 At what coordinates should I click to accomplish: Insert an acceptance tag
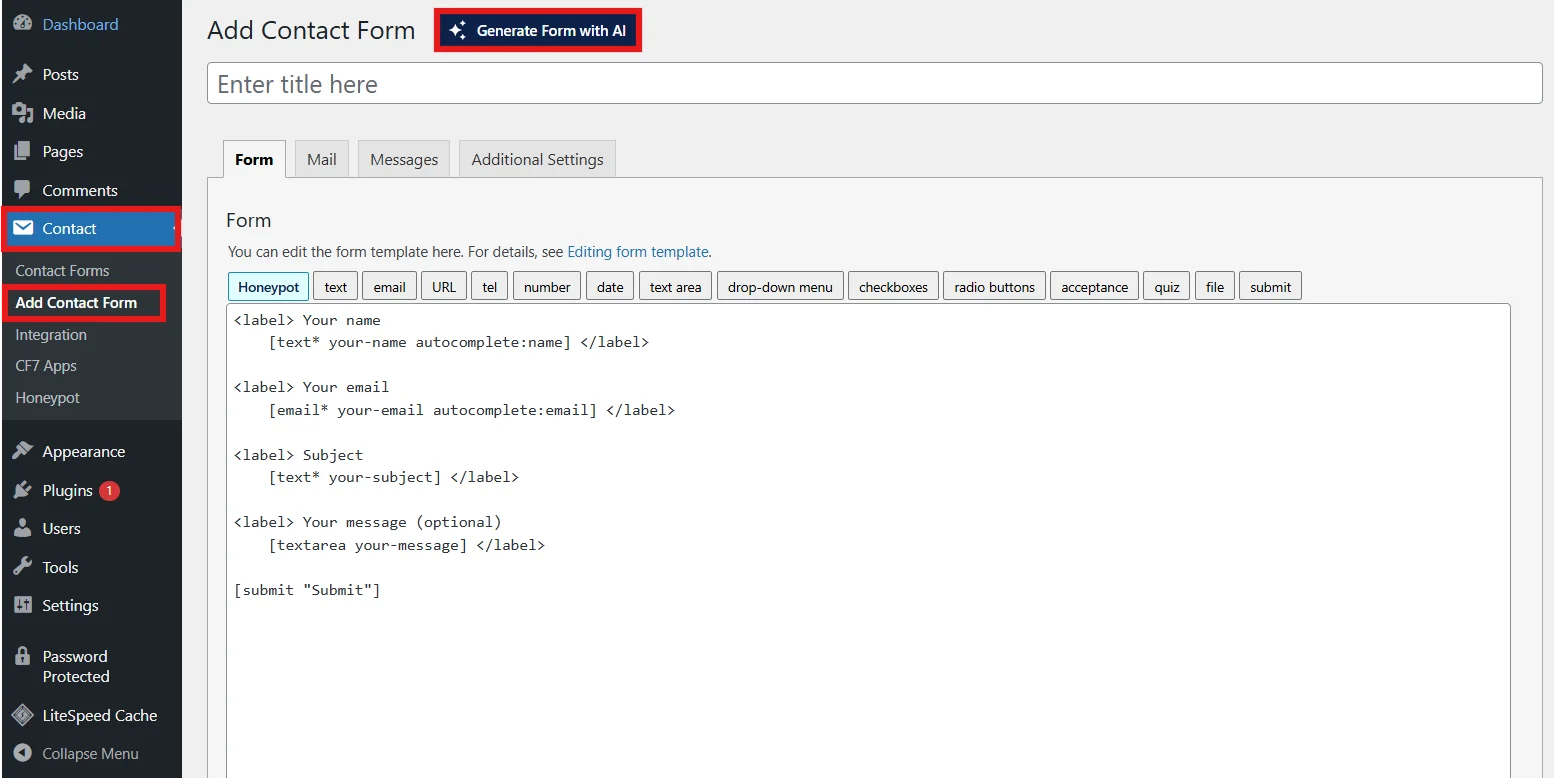[x=1094, y=287]
